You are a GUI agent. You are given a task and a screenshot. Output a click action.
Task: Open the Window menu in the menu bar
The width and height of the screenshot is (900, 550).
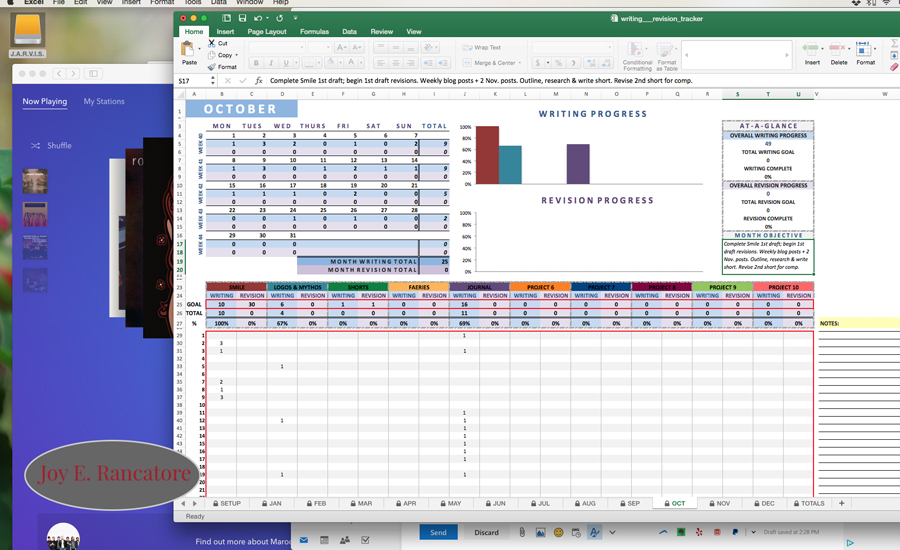pos(250,2)
